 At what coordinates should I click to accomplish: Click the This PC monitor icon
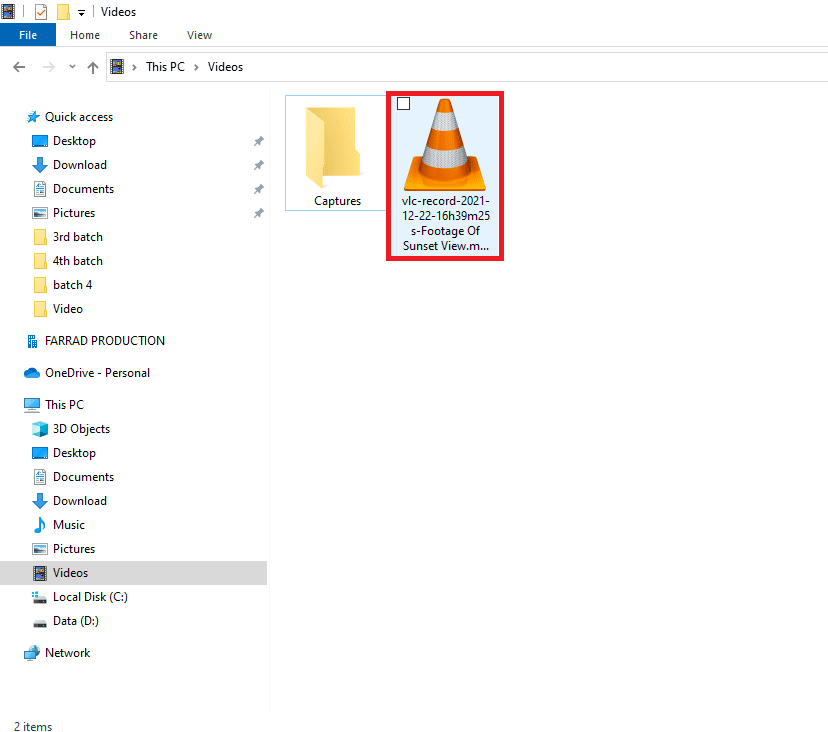click(32, 405)
